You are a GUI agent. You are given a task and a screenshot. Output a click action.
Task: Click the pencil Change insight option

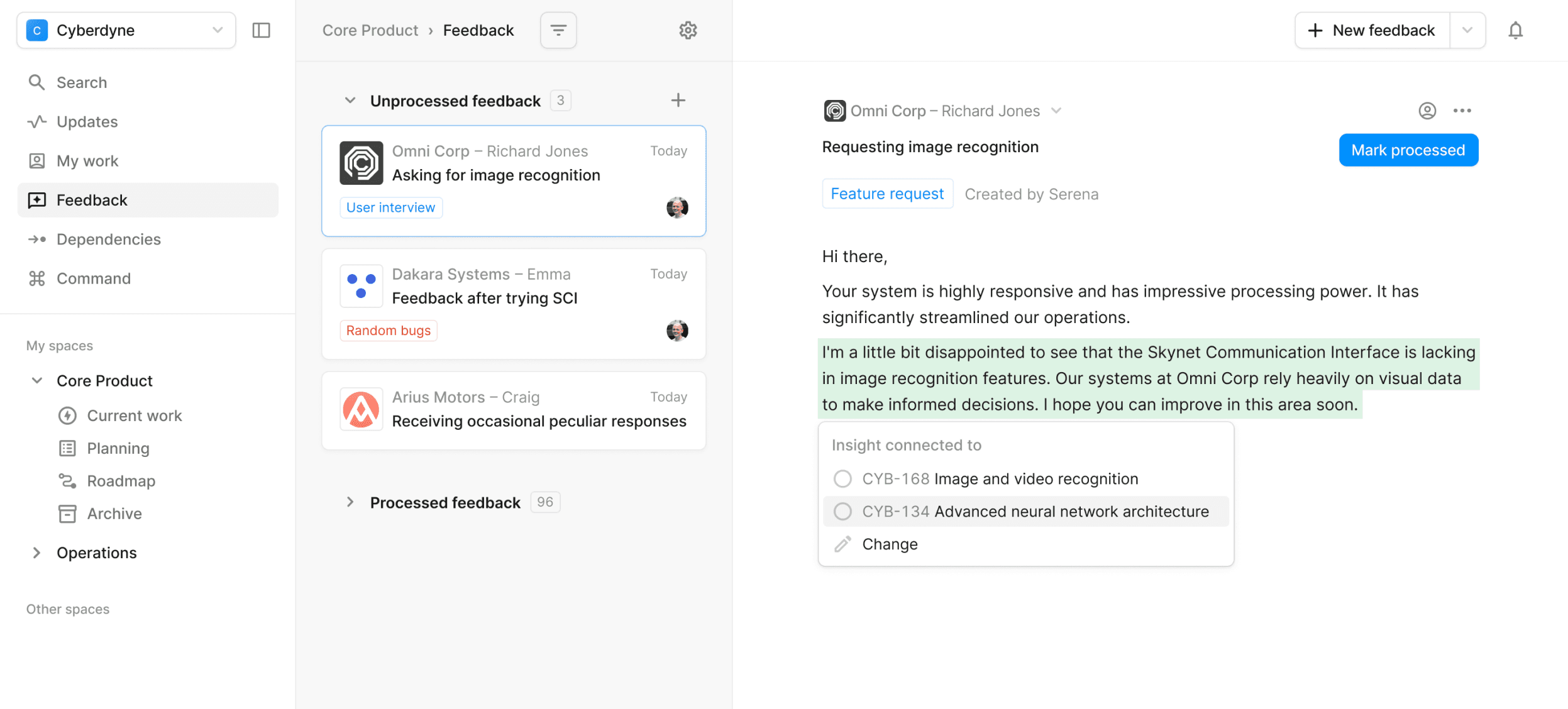pos(889,544)
